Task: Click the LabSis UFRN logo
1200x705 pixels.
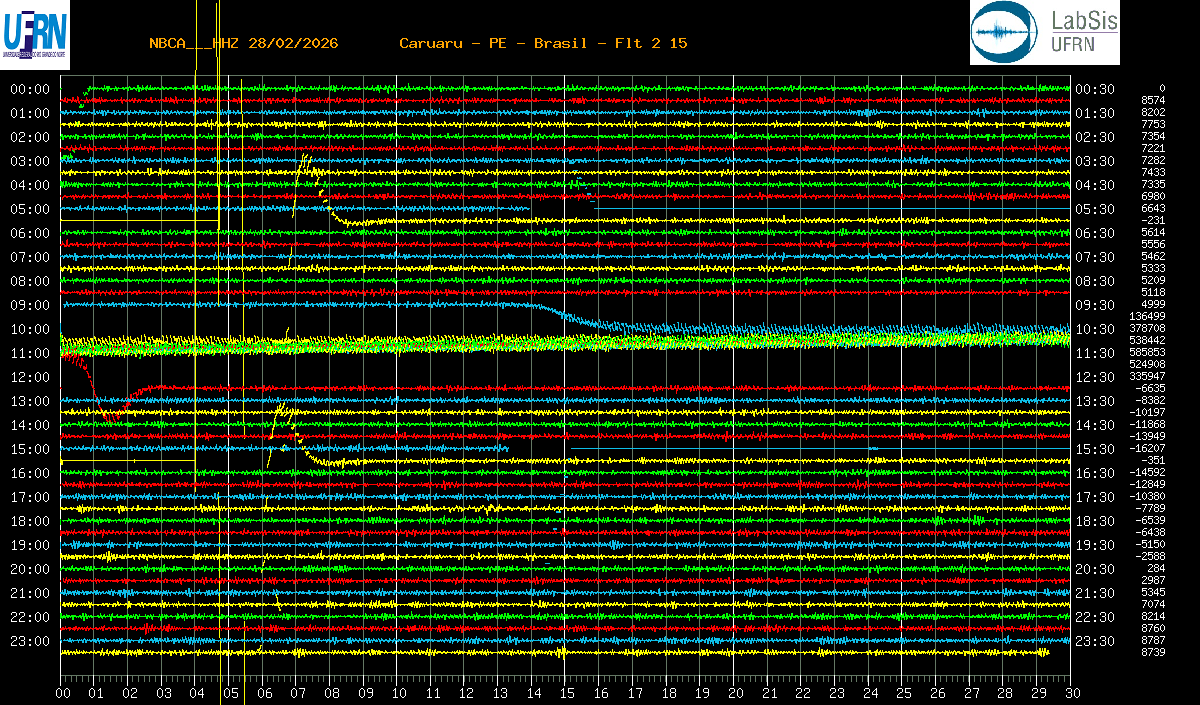Action: 1045,33
